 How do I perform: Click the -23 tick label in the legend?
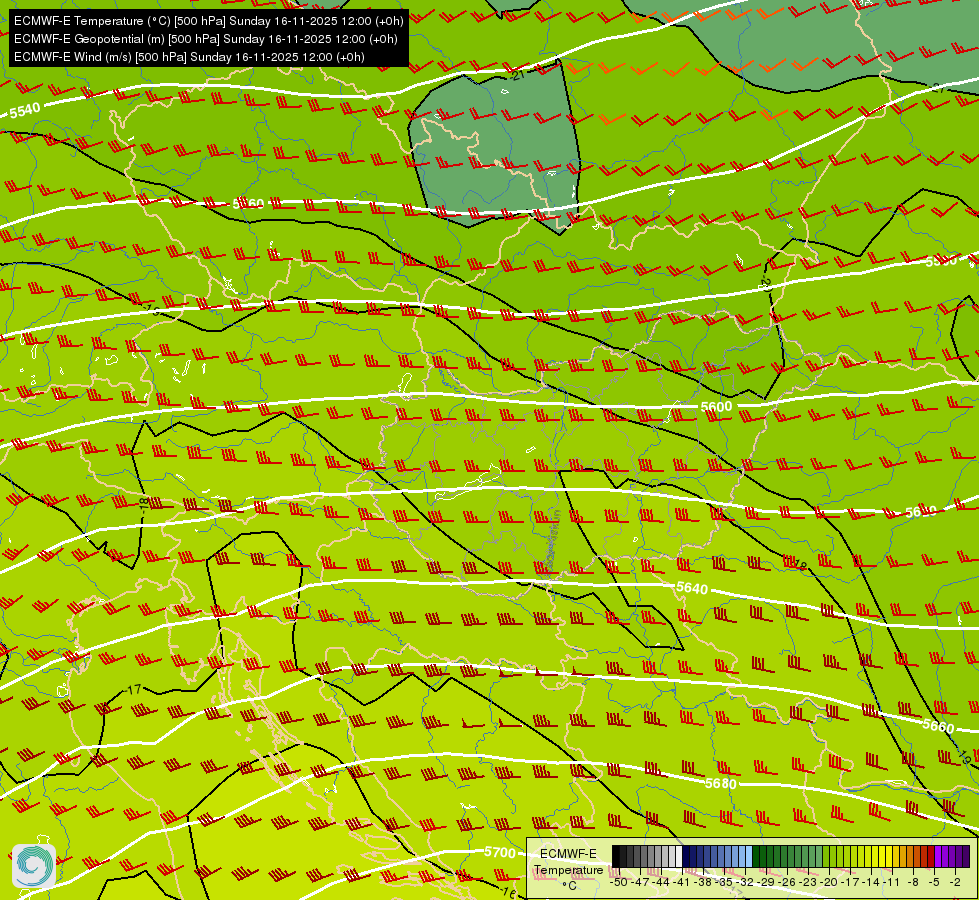click(808, 883)
